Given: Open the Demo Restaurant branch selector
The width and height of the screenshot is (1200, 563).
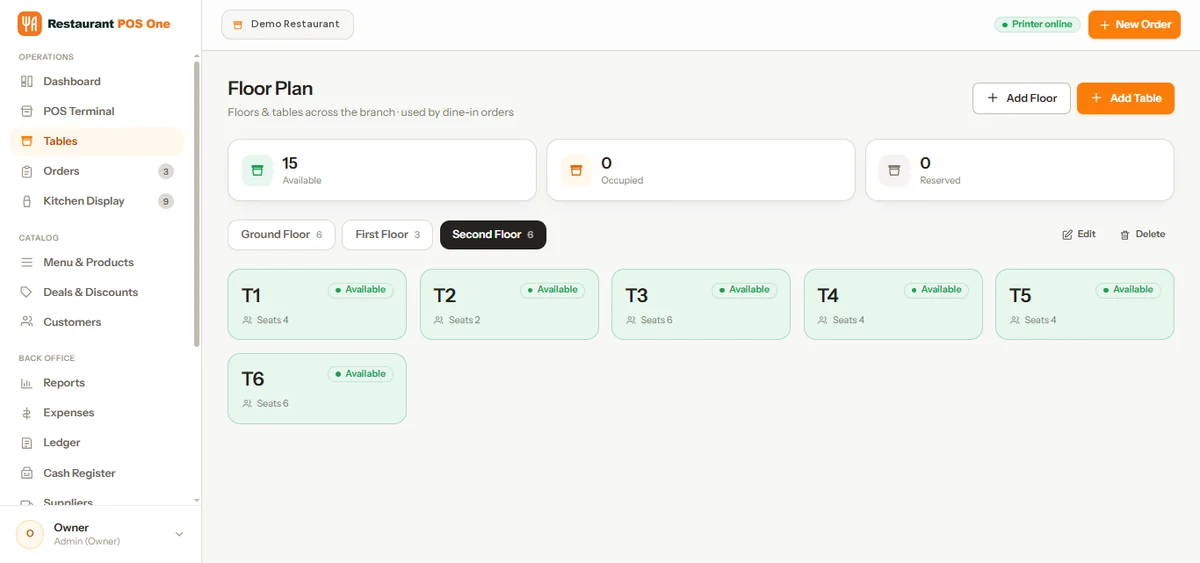Looking at the screenshot, I should [287, 24].
